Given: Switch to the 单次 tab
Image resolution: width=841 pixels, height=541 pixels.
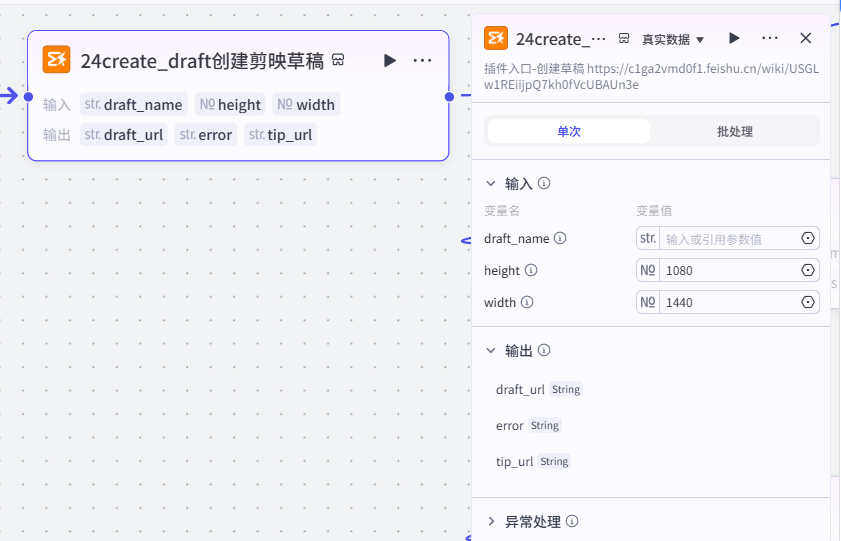Looking at the screenshot, I should 569,131.
